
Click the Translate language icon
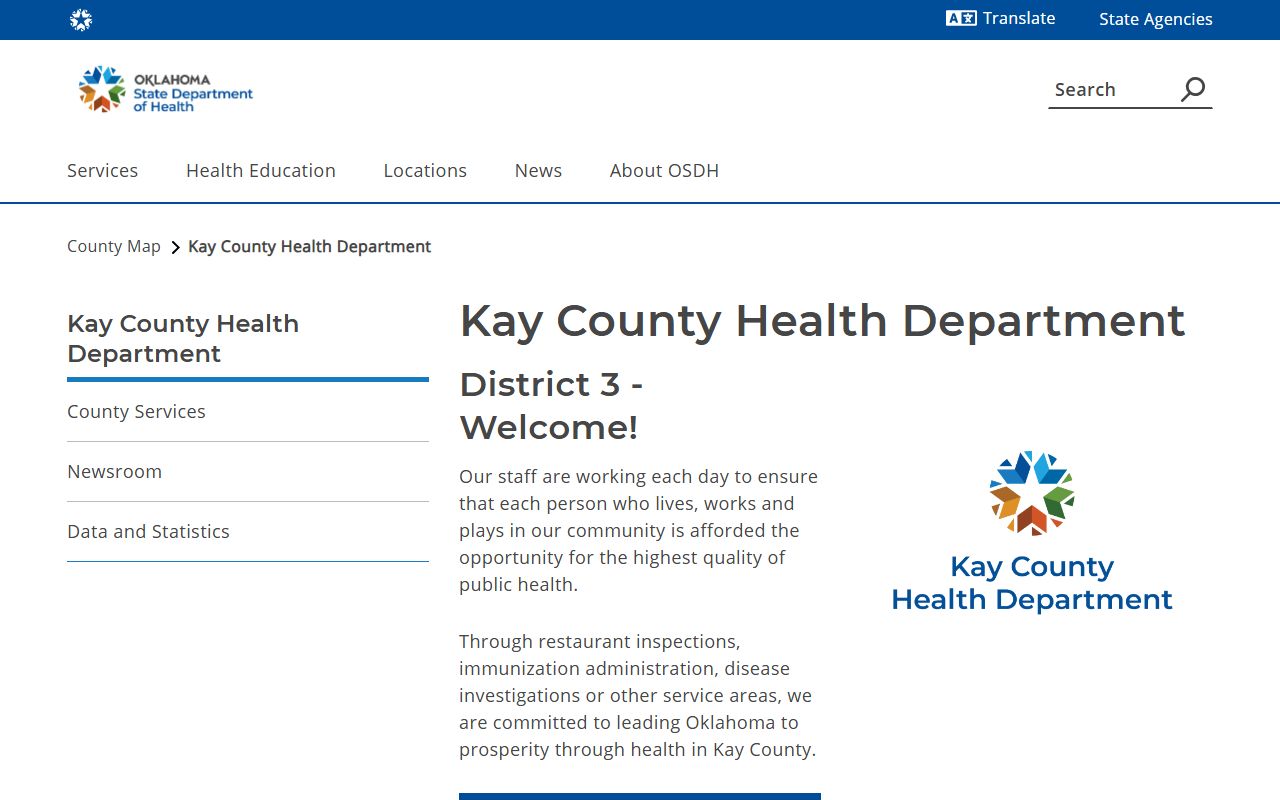click(x=961, y=18)
